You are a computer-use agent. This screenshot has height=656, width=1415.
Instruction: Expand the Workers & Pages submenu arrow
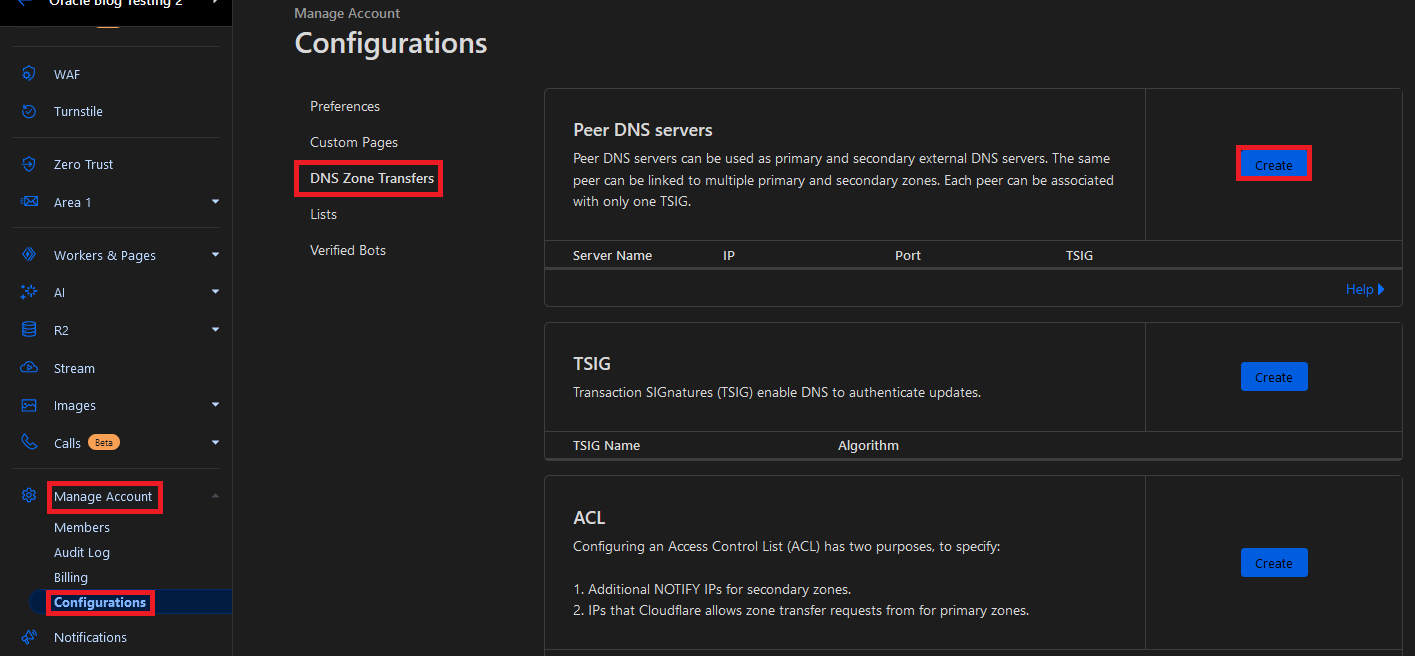click(215, 255)
